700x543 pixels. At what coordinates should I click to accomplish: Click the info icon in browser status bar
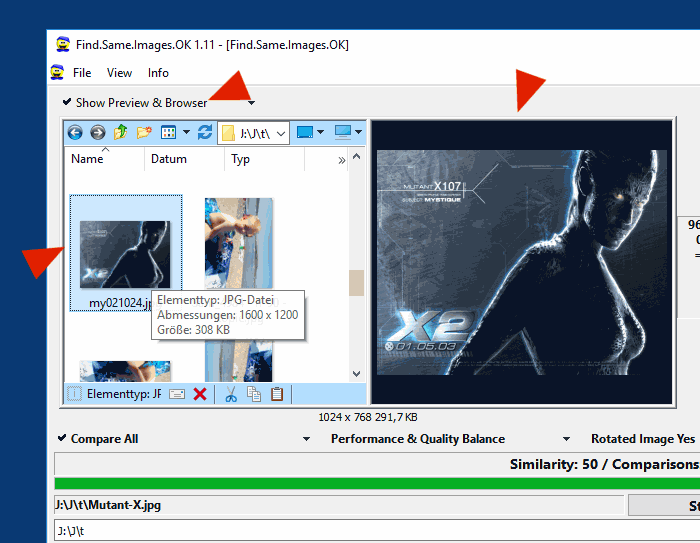[x=74, y=394]
